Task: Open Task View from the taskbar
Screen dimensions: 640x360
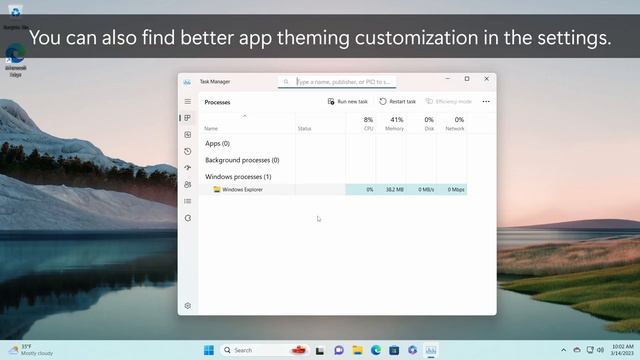Action: click(320, 350)
